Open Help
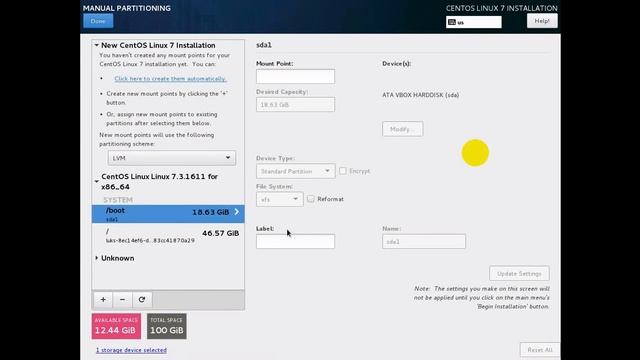 pyautogui.click(x=542, y=21)
